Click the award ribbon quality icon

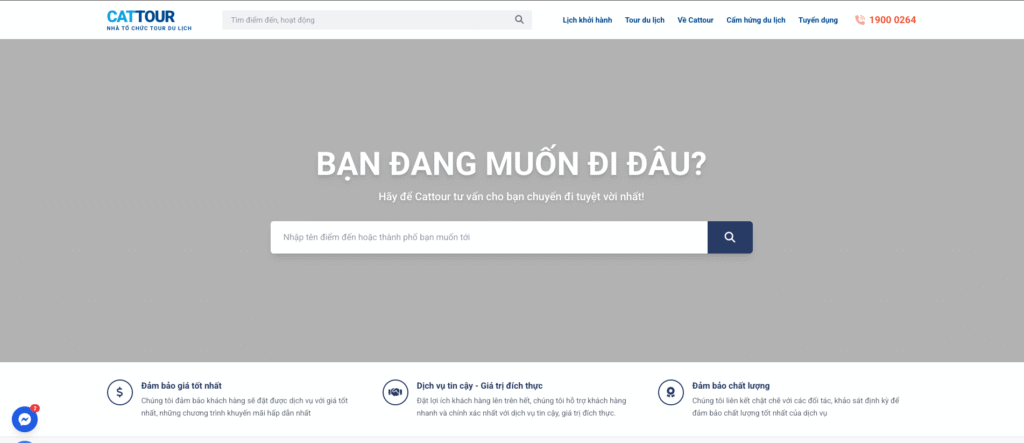(x=671, y=392)
